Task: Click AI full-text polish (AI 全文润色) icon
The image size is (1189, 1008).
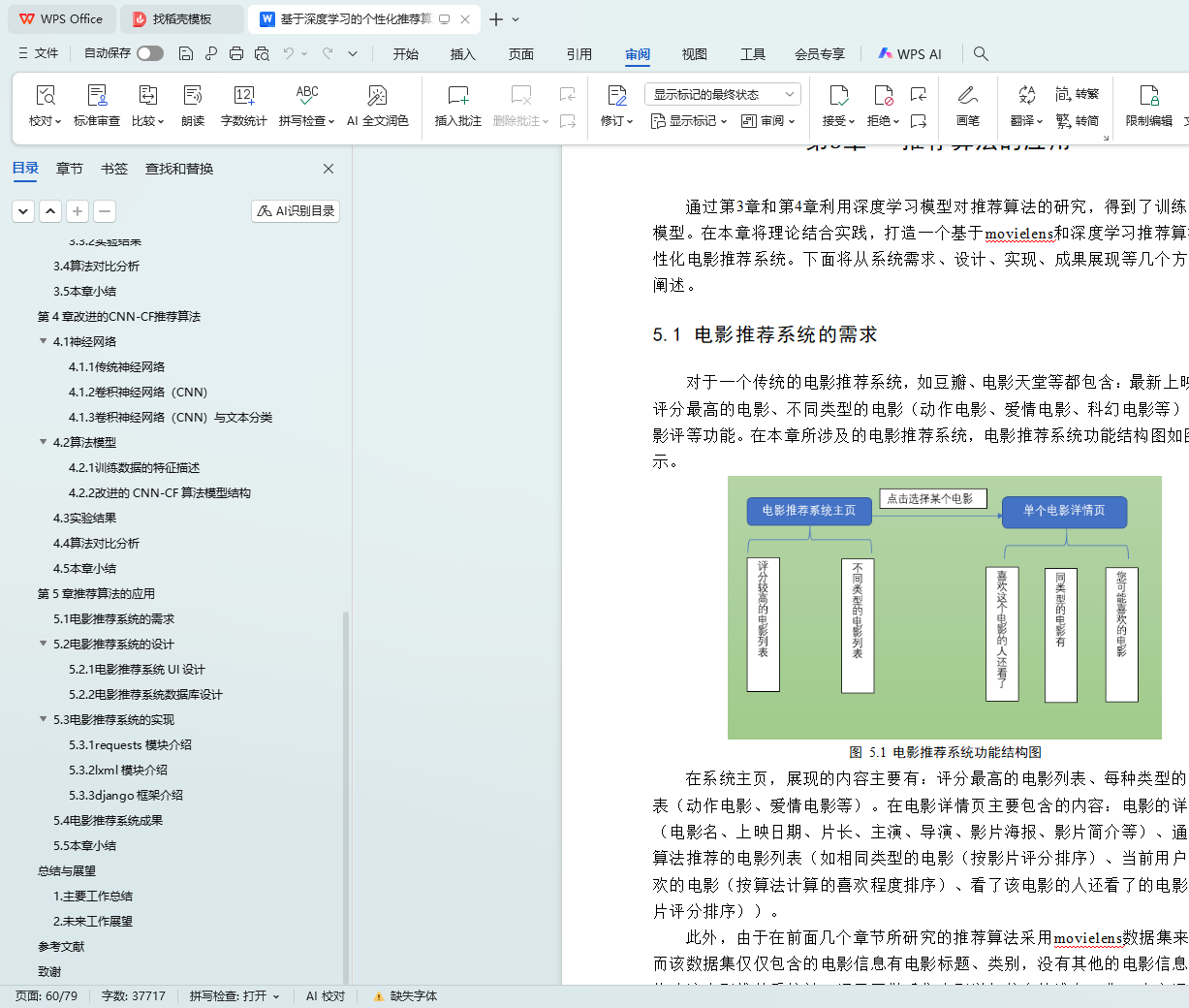Action: [x=377, y=96]
